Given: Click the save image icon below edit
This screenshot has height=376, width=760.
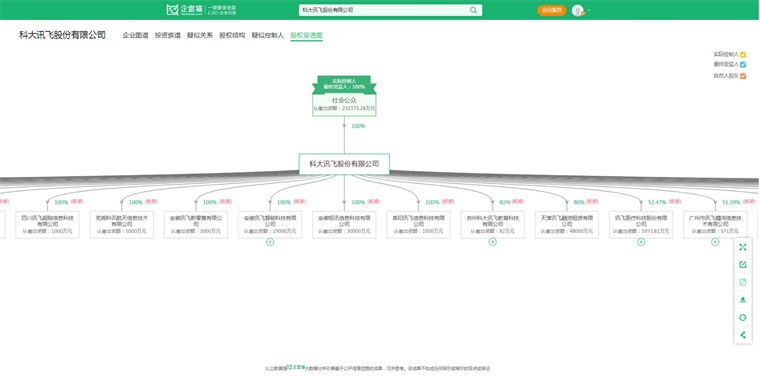Looking at the screenshot, I should click(x=743, y=282).
